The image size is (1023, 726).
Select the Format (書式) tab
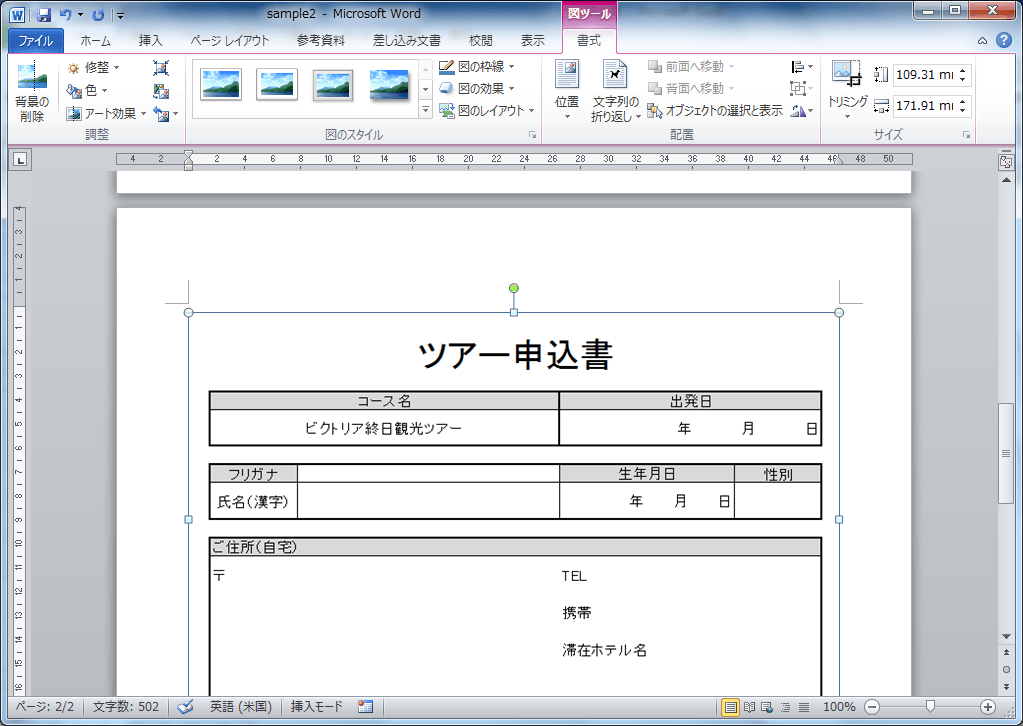(588, 40)
